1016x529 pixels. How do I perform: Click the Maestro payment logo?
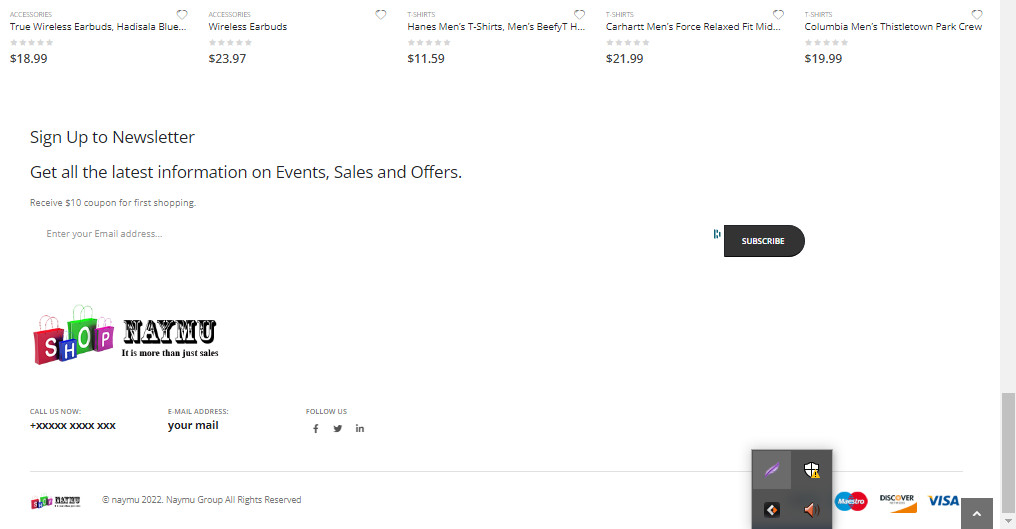tap(851, 501)
